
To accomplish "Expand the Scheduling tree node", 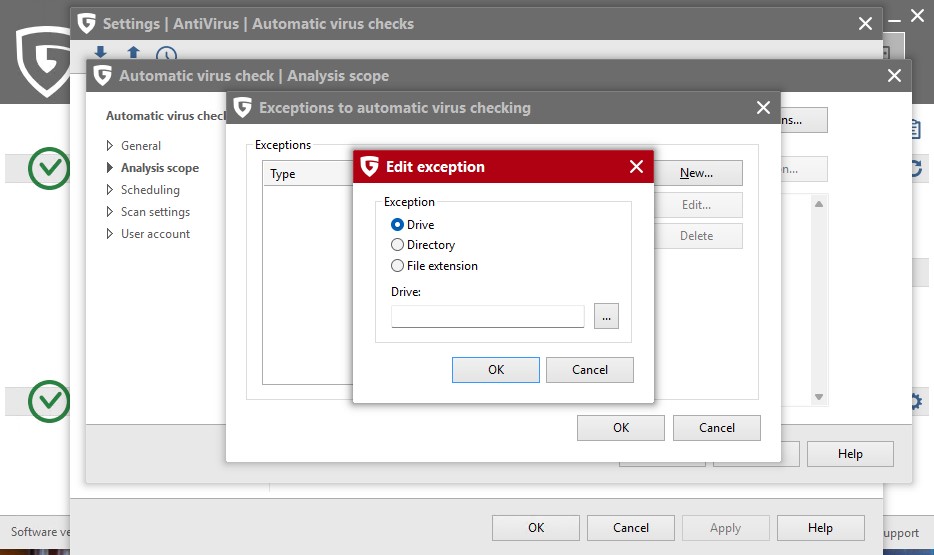I will click(110, 189).
